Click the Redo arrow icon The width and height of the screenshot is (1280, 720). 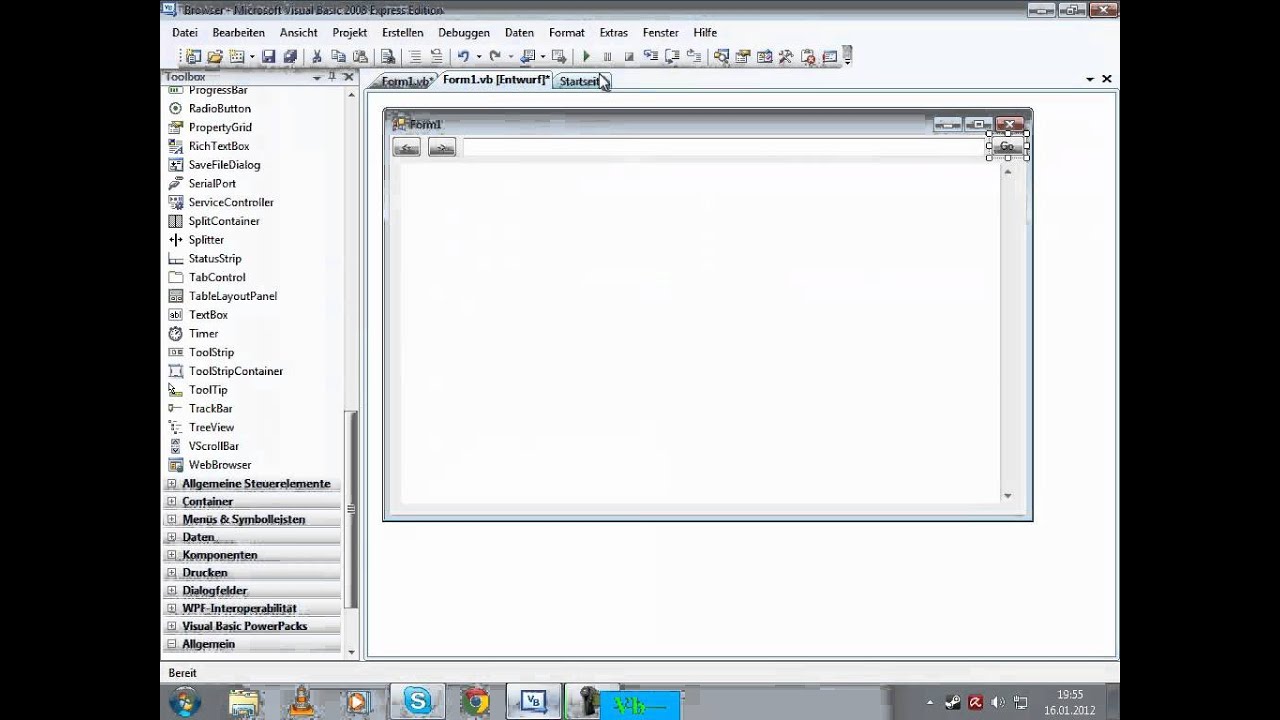[x=495, y=57]
